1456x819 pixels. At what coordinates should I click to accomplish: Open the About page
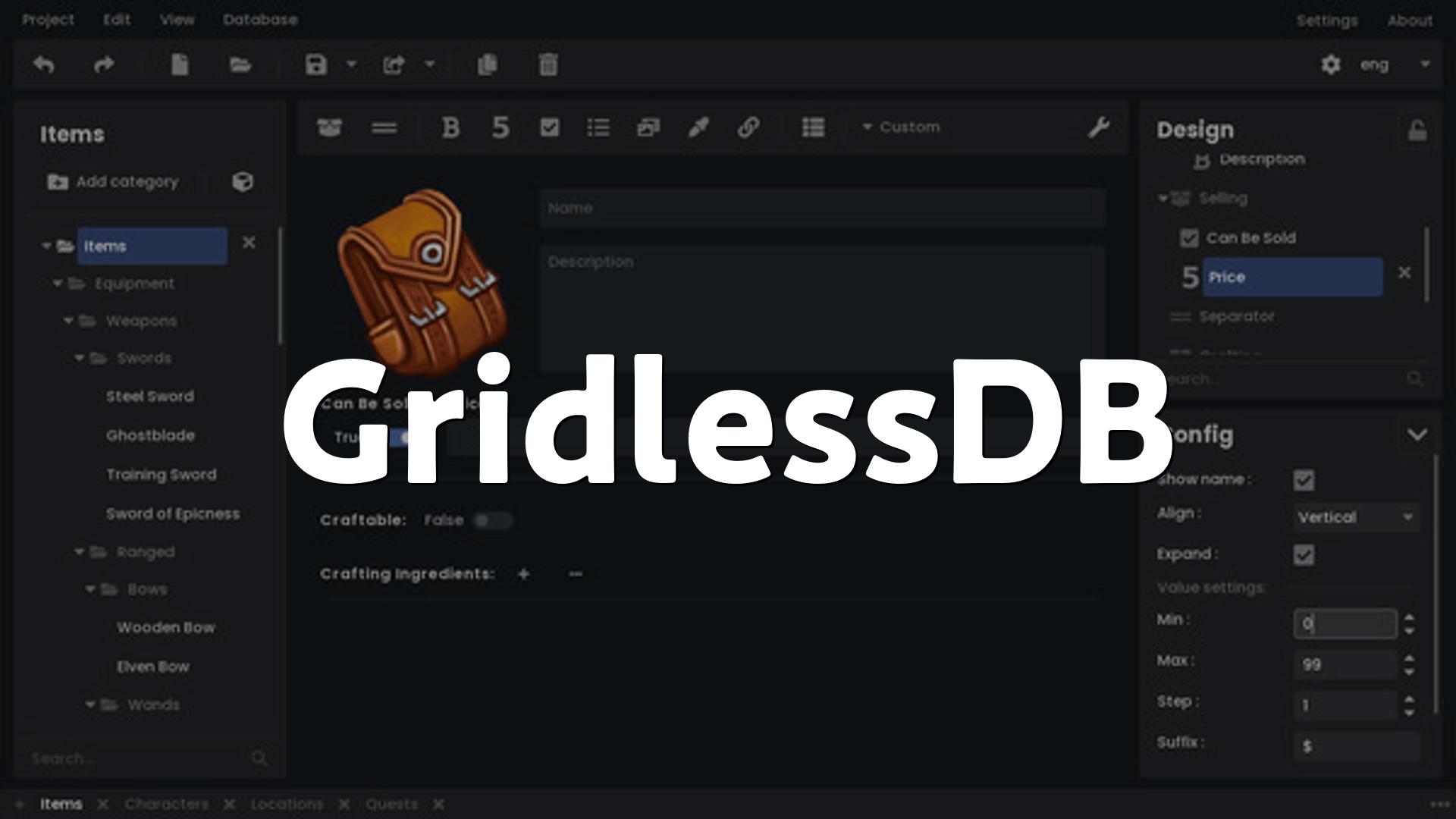click(1410, 20)
